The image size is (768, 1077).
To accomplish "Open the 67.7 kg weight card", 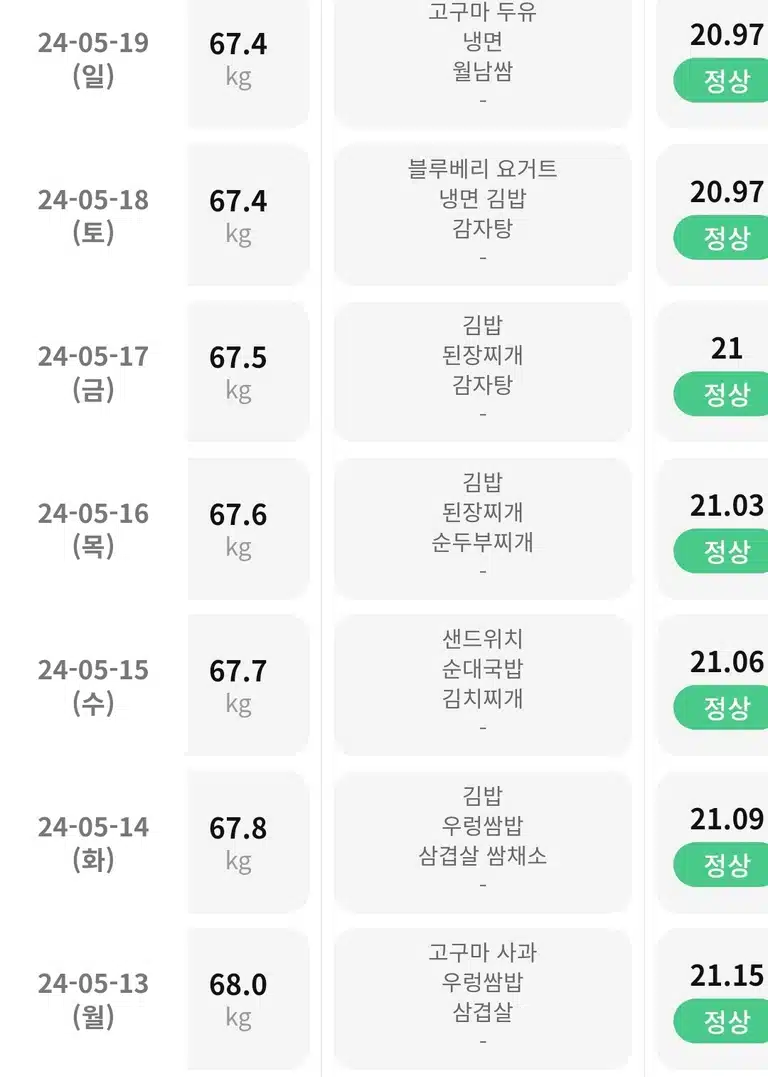I will (248, 685).
